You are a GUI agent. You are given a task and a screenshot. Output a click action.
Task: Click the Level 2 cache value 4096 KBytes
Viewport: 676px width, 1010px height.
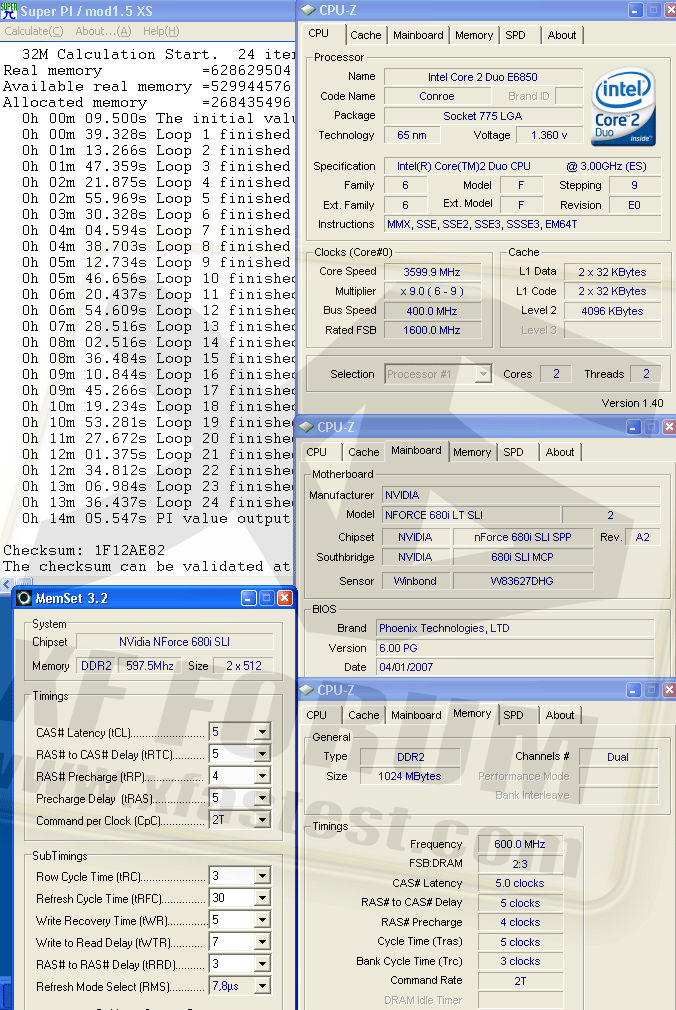[612, 311]
